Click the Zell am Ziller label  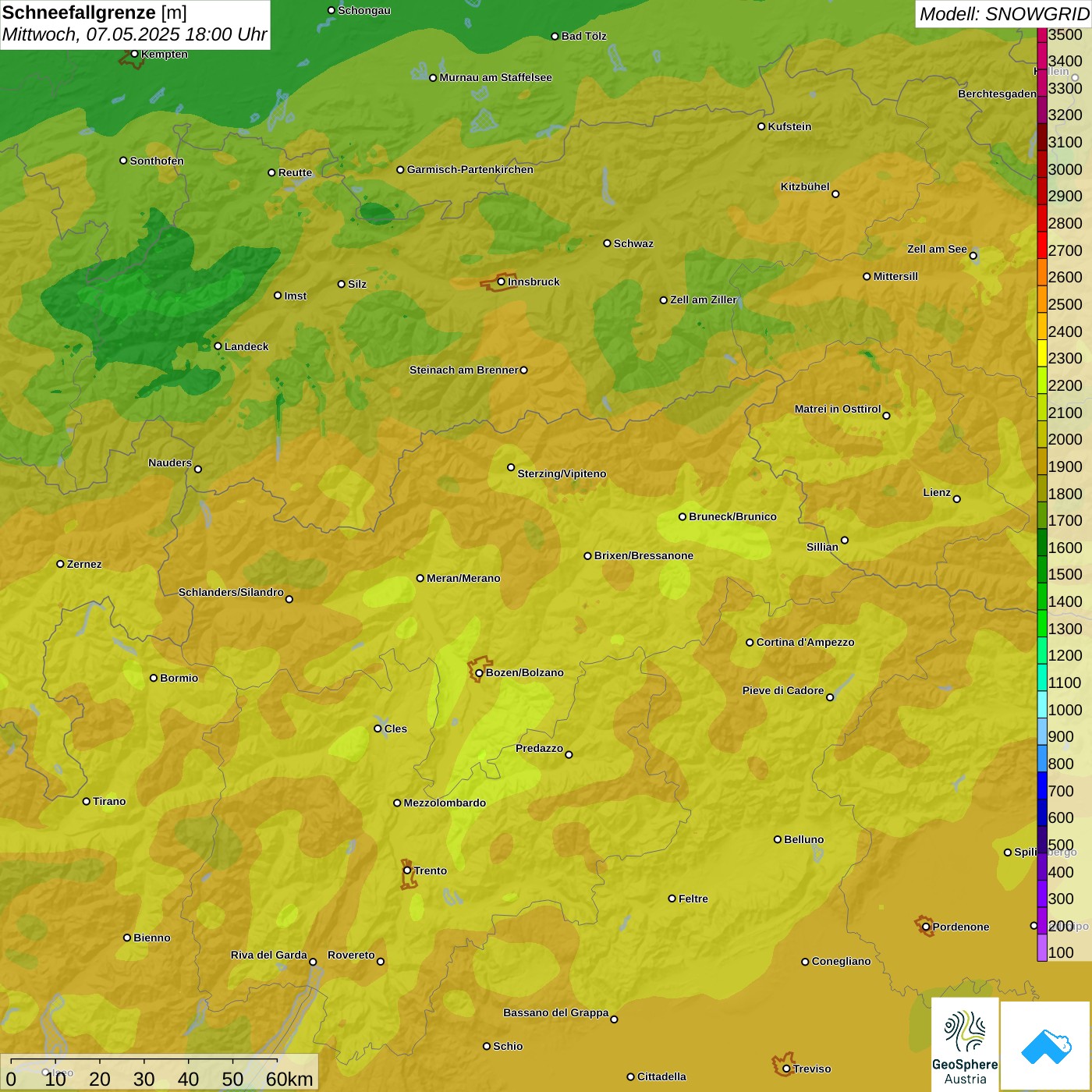(703, 300)
